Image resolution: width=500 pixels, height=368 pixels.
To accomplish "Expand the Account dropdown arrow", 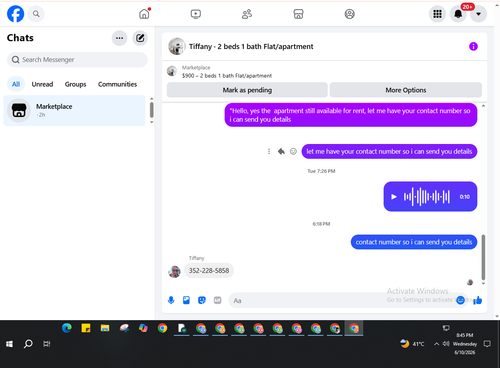I will point(479,14).
